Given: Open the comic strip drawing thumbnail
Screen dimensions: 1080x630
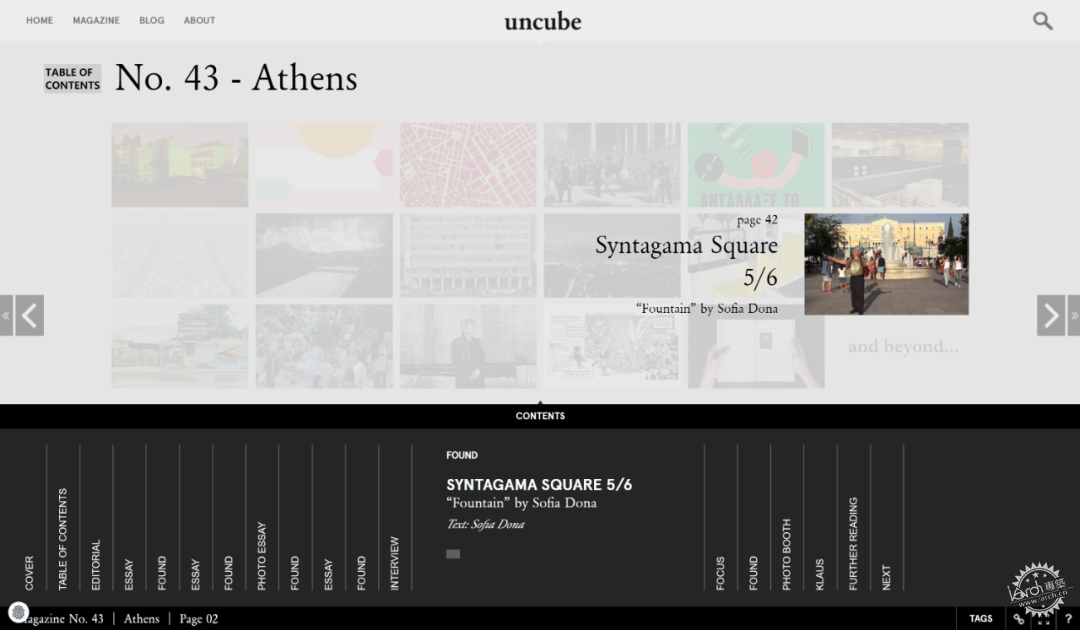Looking at the screenshot, I should click(x=612, y=346).
